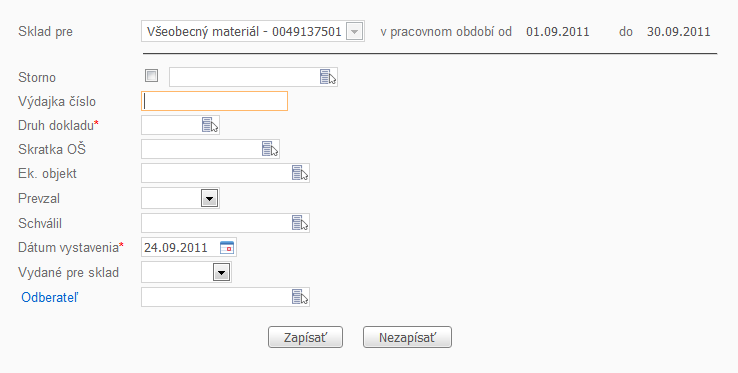Open lookup icon for Odberateľ field
The width and height of the screenshot is (738, 373).
300,297
